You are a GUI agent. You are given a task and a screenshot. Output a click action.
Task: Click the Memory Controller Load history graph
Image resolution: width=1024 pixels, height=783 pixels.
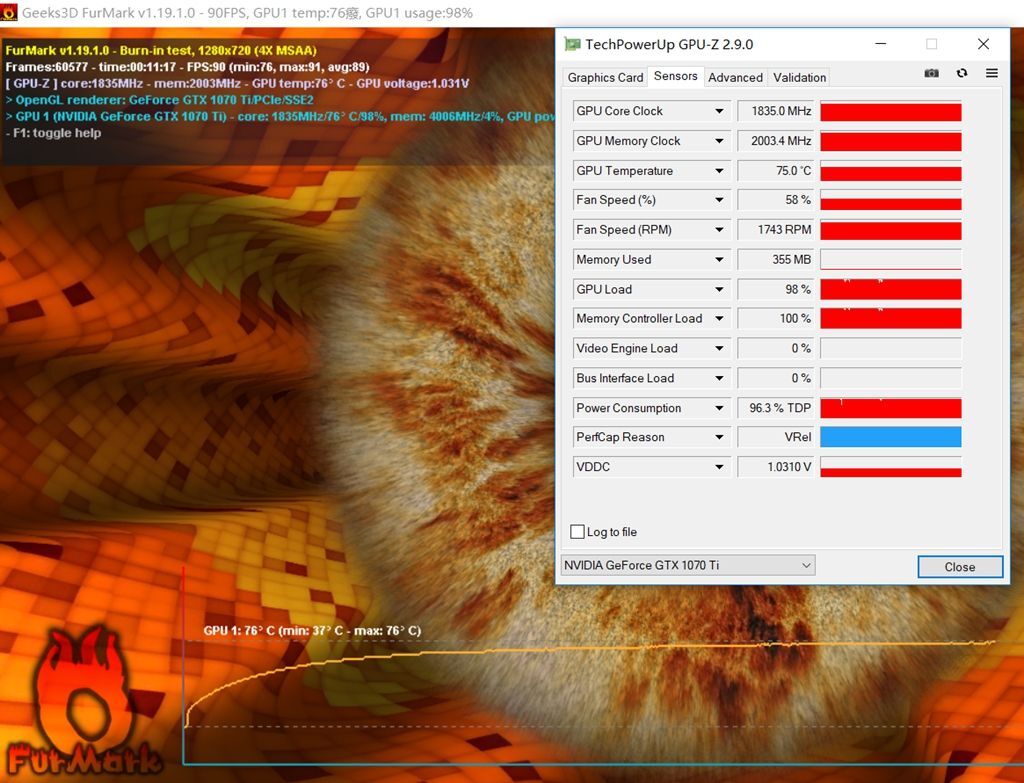point(891,319)
